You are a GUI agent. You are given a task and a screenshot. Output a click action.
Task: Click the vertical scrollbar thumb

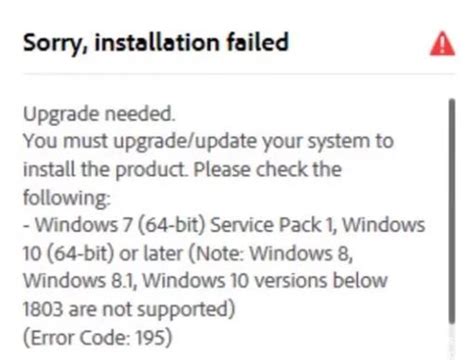click(x=452, y=211)
